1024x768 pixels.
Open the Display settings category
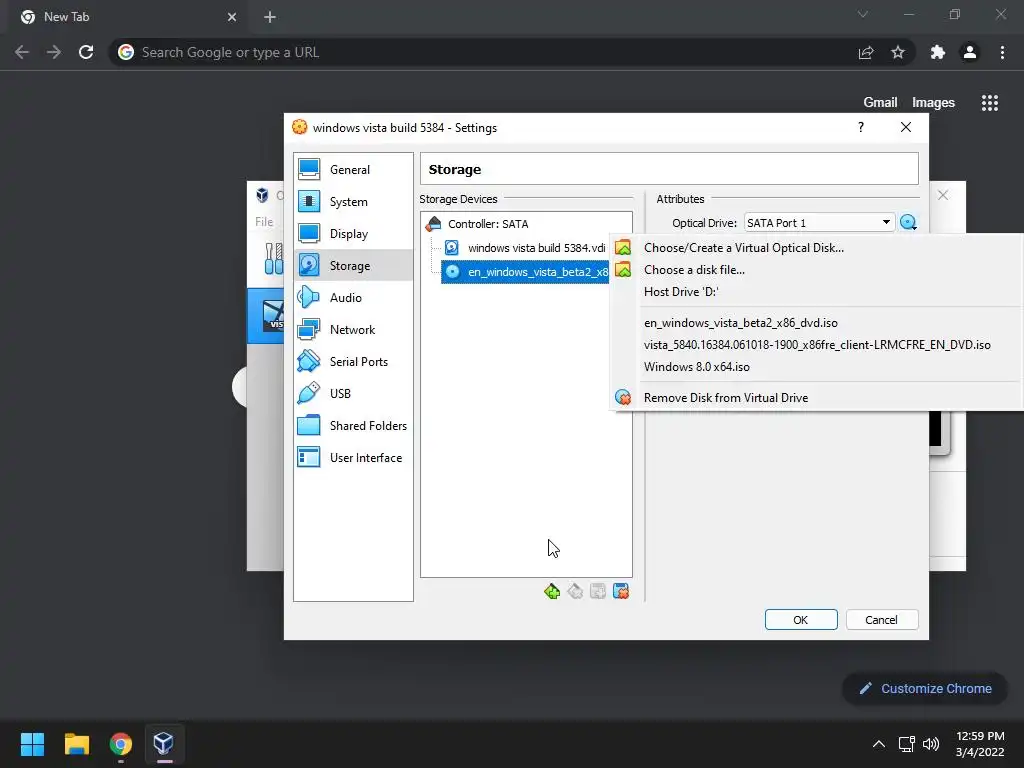tap(353, 234)
